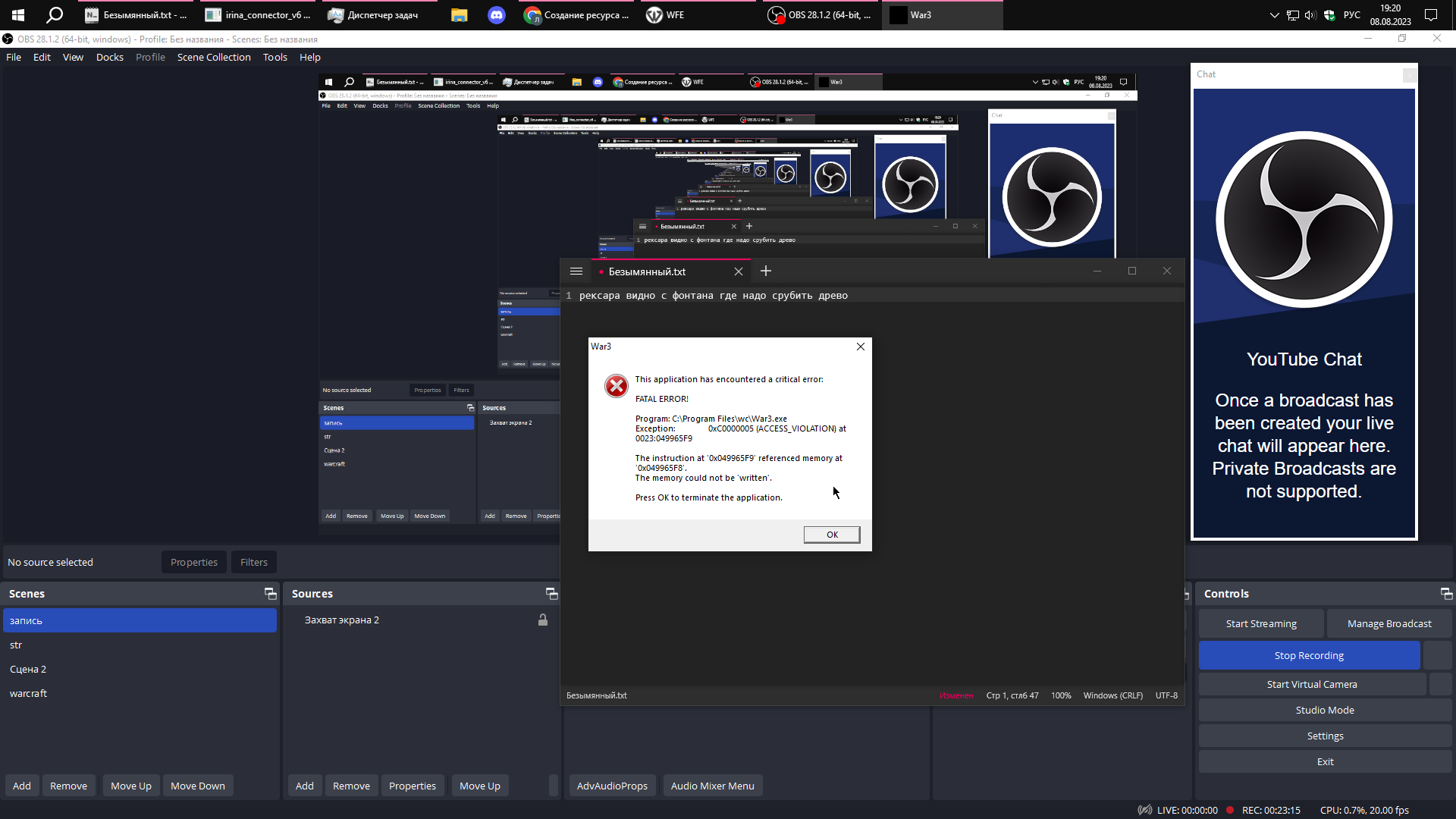Select the запись scene
The width and height of the screenshot is (1456, 819).
pos(140,620)
